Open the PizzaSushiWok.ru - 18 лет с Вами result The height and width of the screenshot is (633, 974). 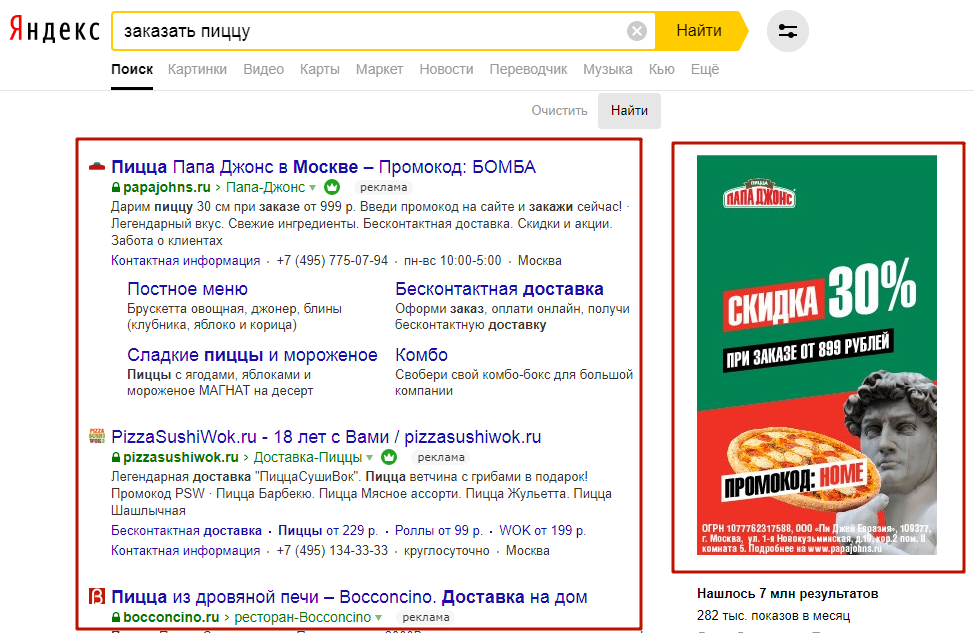coord(326,437)
